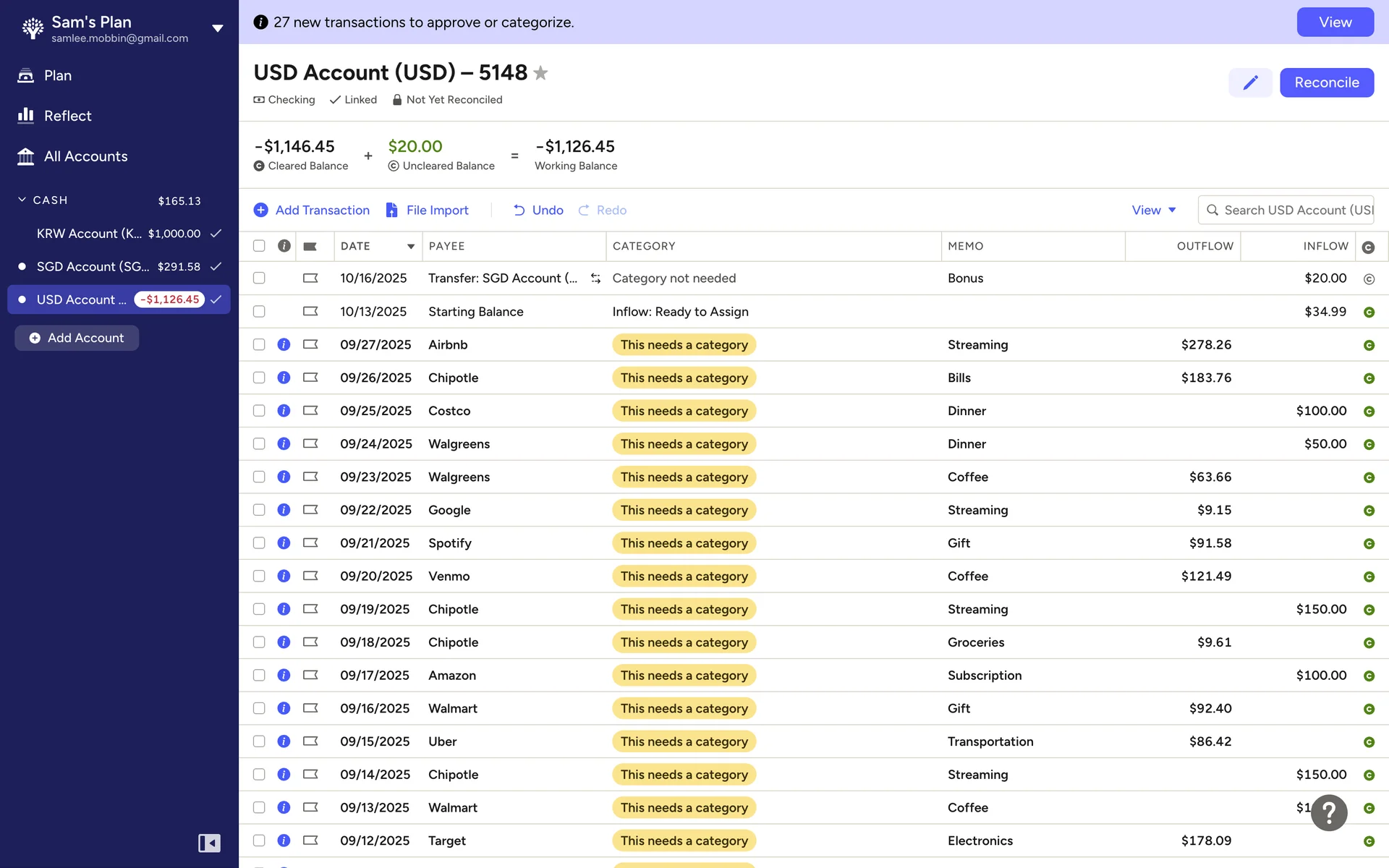Viewport: 1389px width, 868px height.
Task: Go to Reflect in the sidebar
Action: (67, 116)
